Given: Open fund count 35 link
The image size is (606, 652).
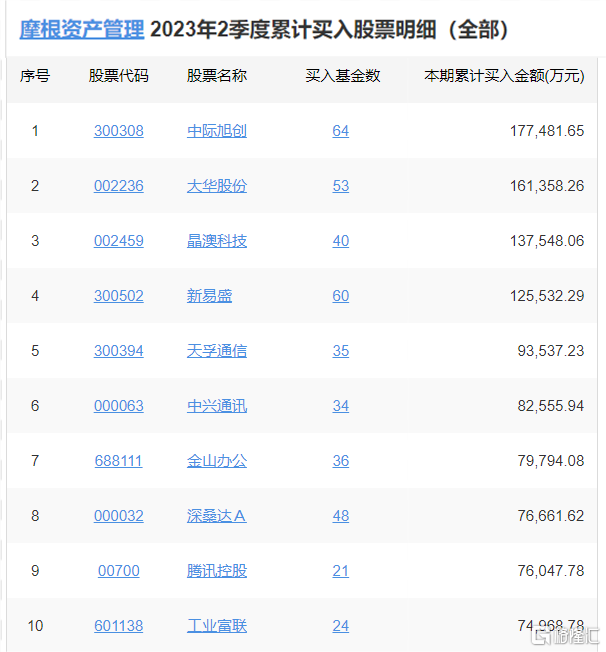Looking at the screenshot, I should [x=341, y=351].
